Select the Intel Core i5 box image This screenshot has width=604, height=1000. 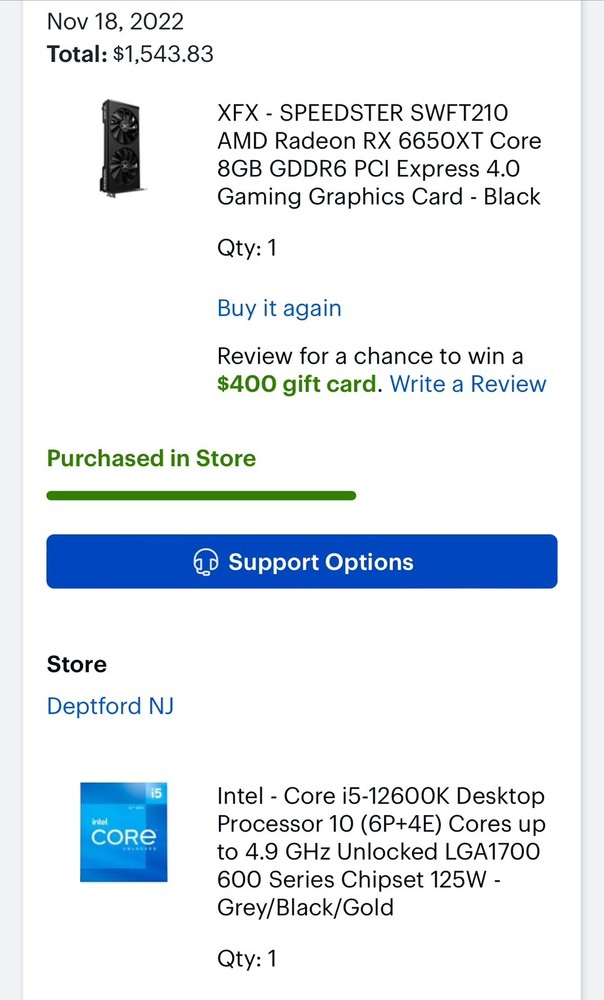pyautogui.click(x=122, y=833)
